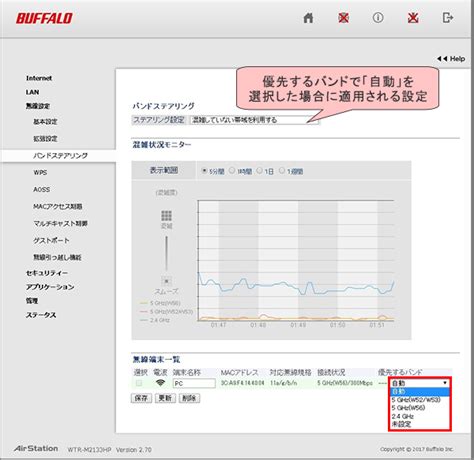This screenshot has width=474, height=460.
Task: Open the Help link
Action: [x=451, y=59]
